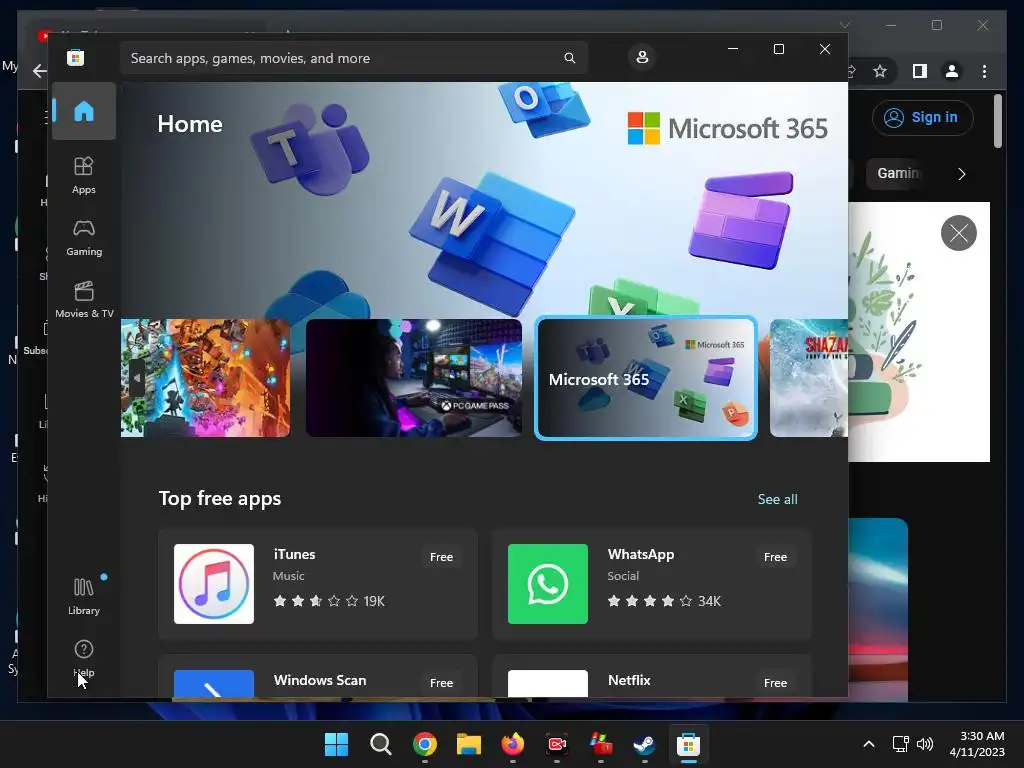Click the WhatsApp app title
1024x768 pixels.
(641, 554)
